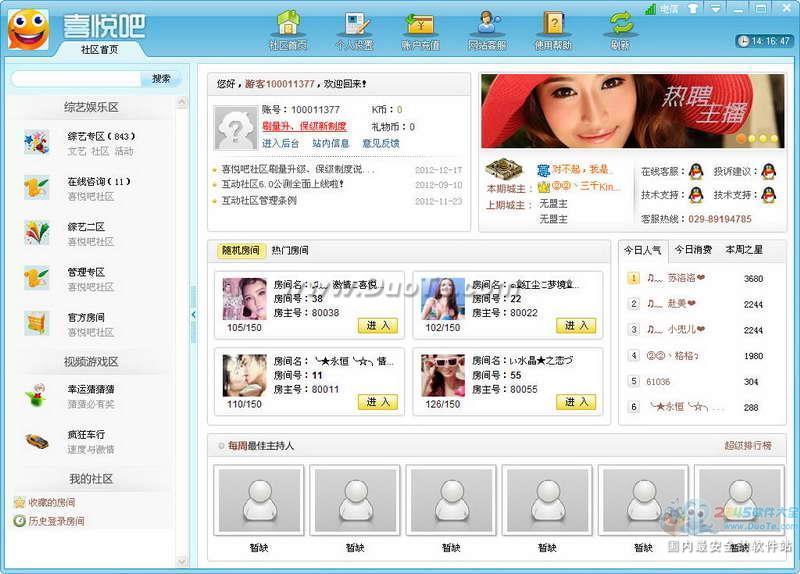
Task: Collapse the left sidebar with the splitter arrow
Action: pyautogui.click(x=193, y=314)
